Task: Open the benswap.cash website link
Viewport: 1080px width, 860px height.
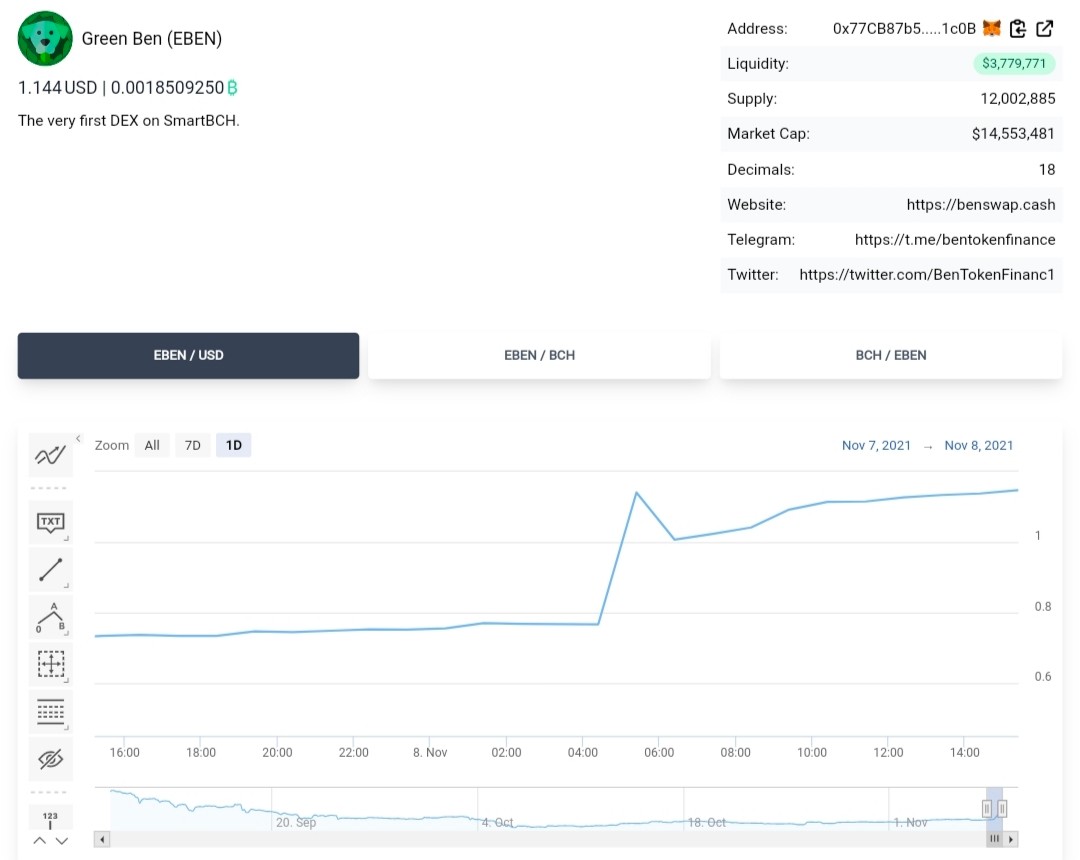Action: (981, 204)
